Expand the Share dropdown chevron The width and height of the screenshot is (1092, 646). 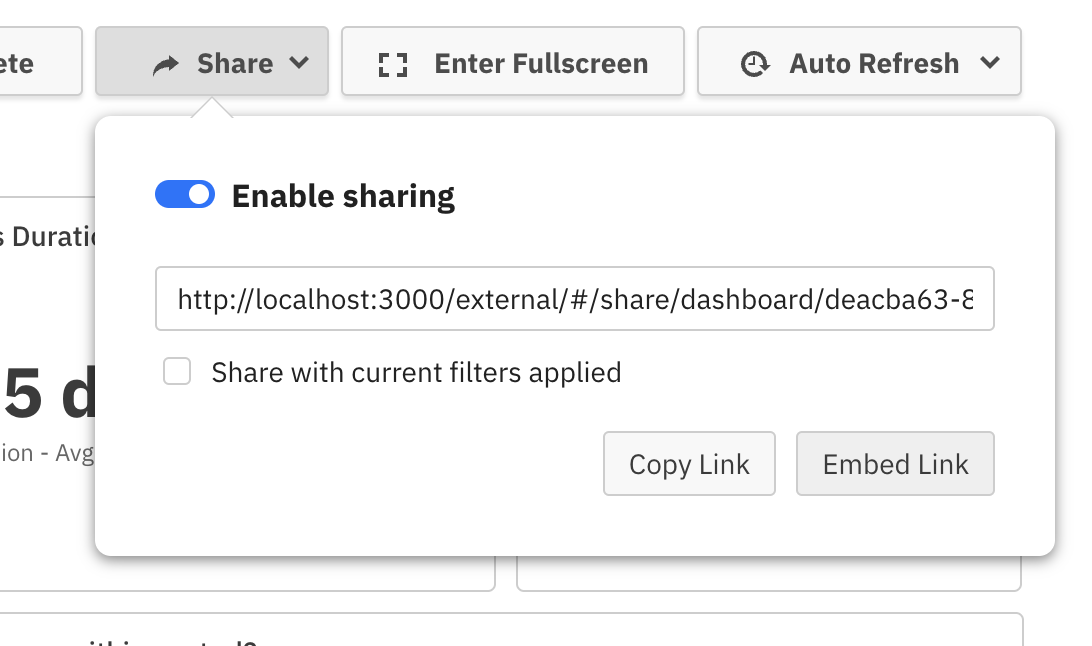(299, 63)
